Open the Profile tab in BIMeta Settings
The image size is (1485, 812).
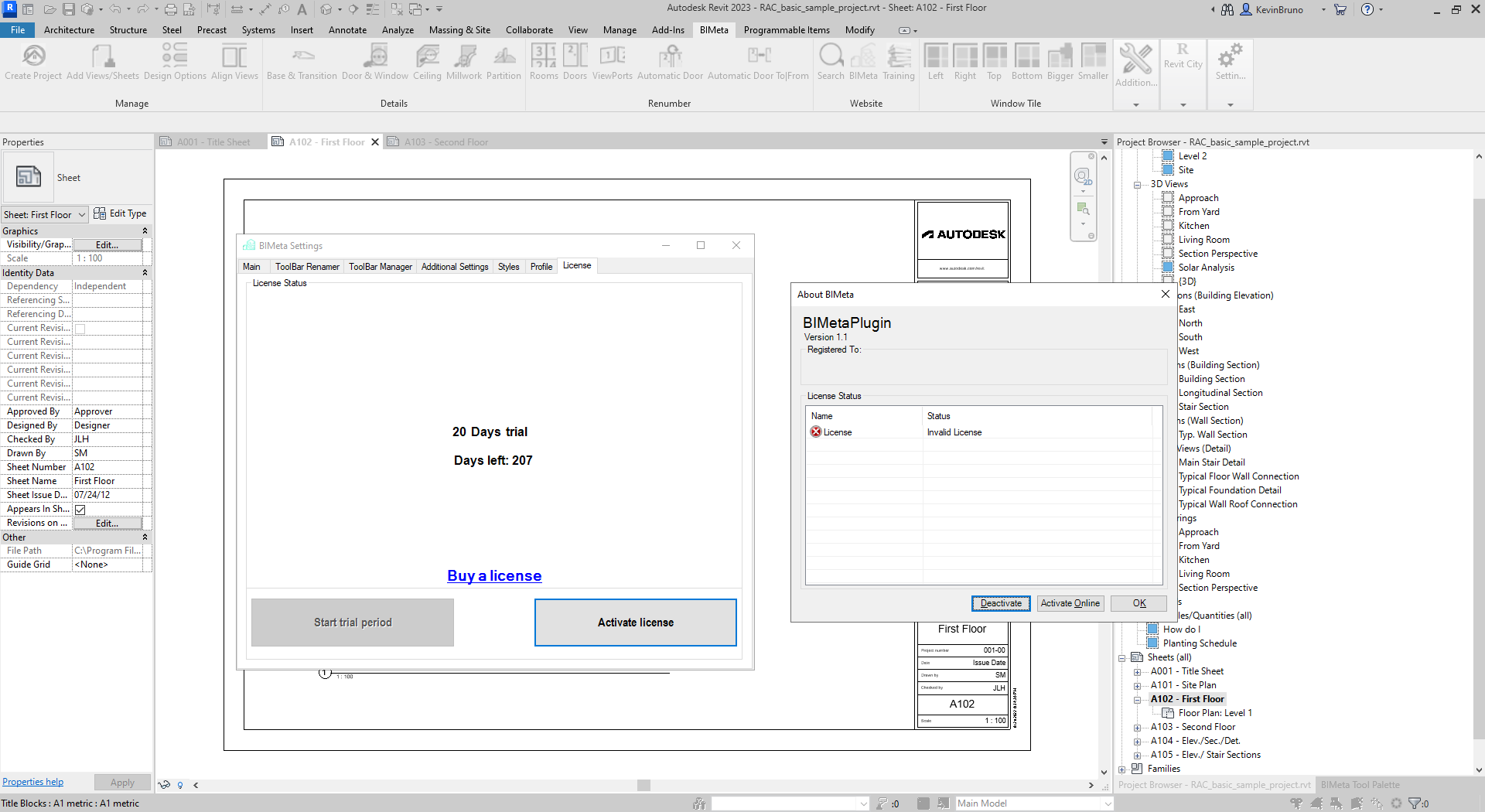coord(541,267)
